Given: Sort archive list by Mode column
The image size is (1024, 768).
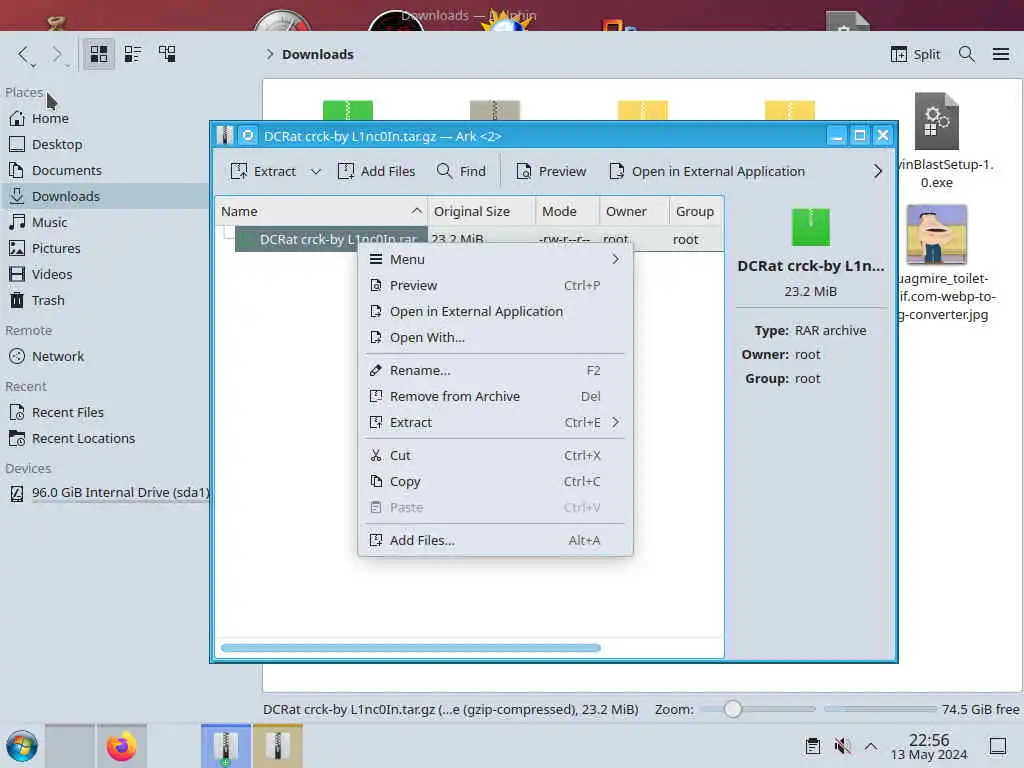Looking at the screenshot, I should 567,212.
